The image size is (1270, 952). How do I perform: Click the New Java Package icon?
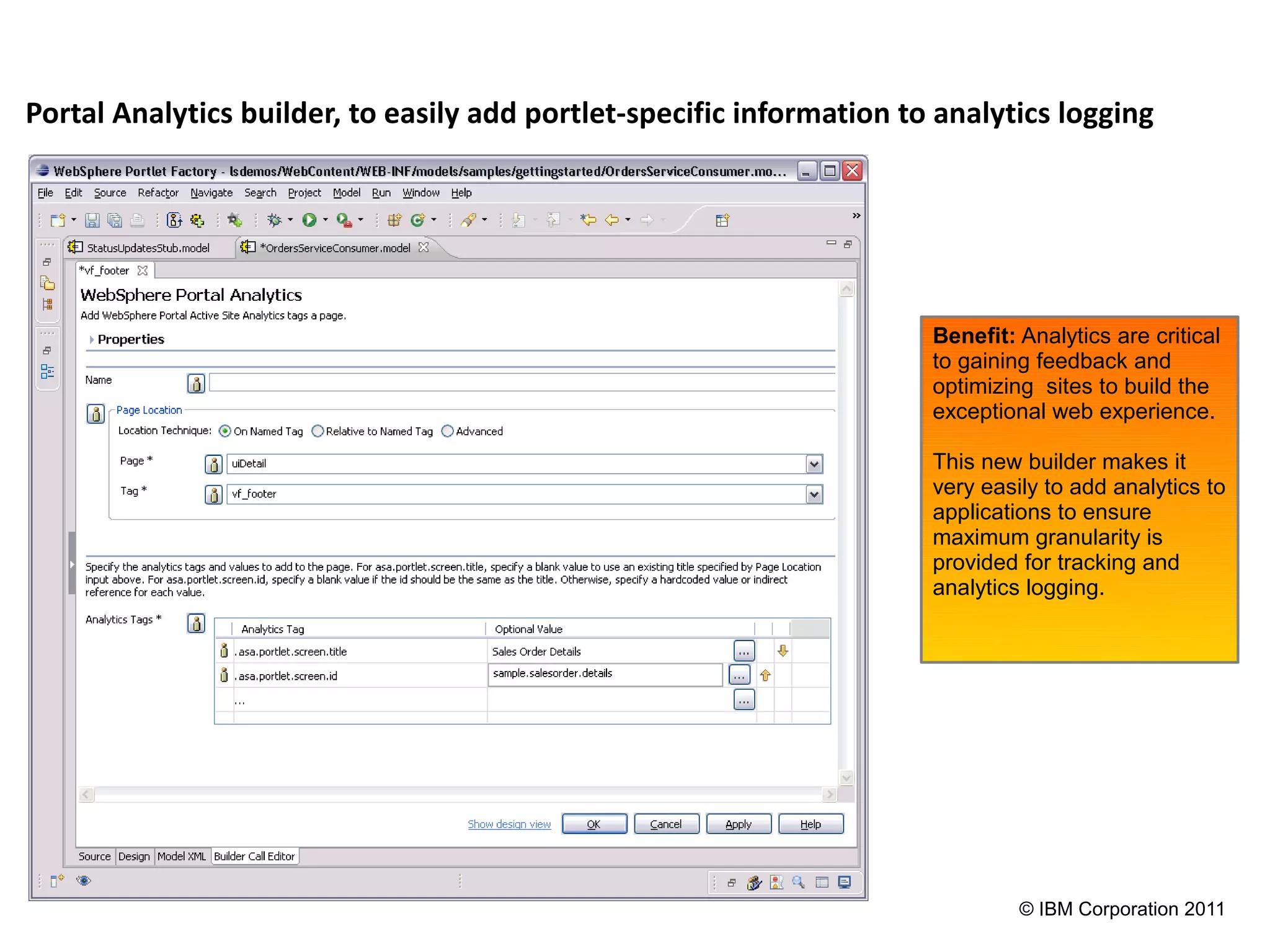(x=394, y=220)
